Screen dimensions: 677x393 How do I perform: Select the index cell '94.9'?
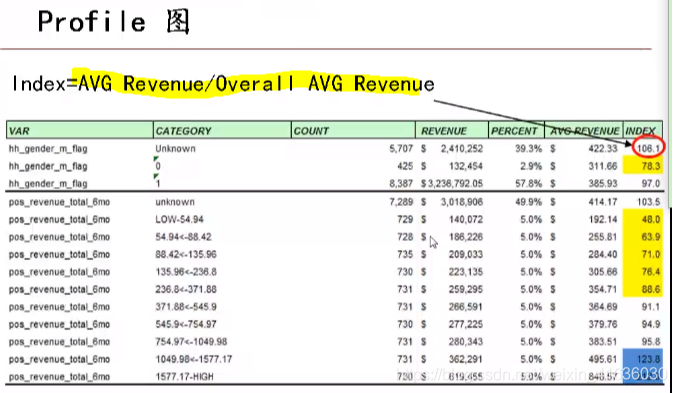pyautogui.click(x=651, y=324)
